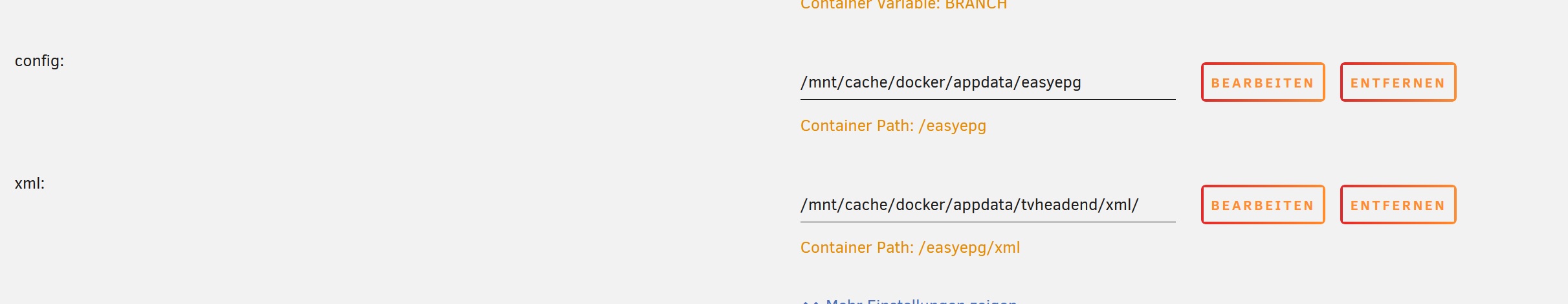Place cursor in xml host path input
1568x304 pixels.
pos(988,205)
